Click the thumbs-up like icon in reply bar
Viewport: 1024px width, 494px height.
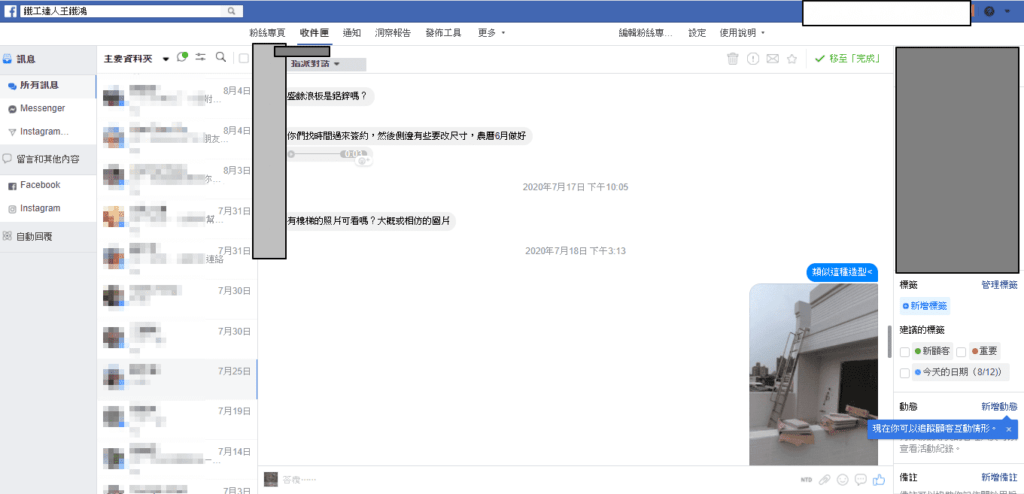pyautogui.click(x=879, y=480)
